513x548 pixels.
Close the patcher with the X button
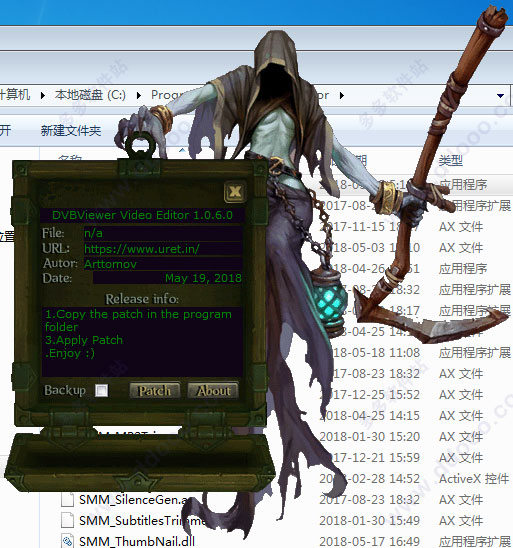[235, 192]
